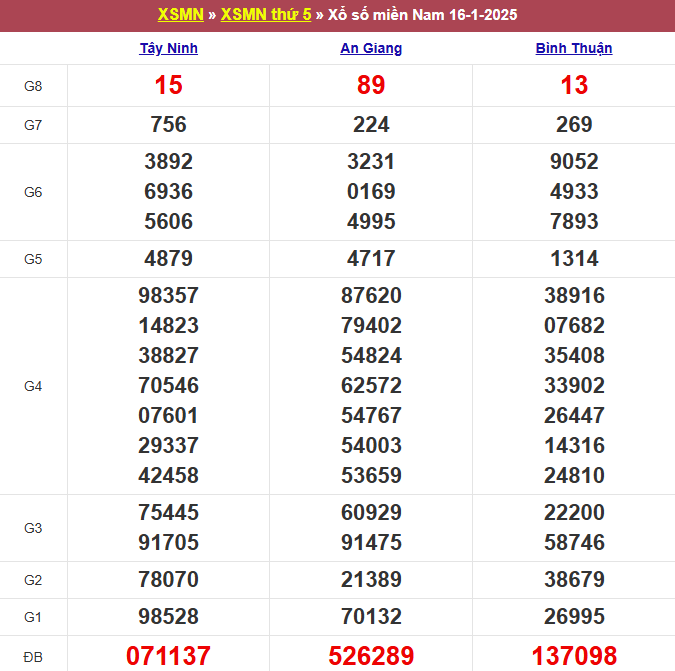Click the XSMN link in header
Viewport: 675px width, 671px height.
click(180, 15)
